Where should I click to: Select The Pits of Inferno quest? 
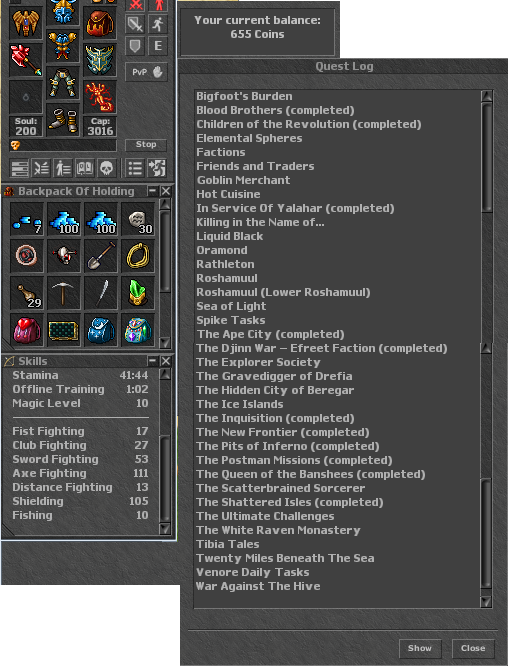(x=288, y=446)
